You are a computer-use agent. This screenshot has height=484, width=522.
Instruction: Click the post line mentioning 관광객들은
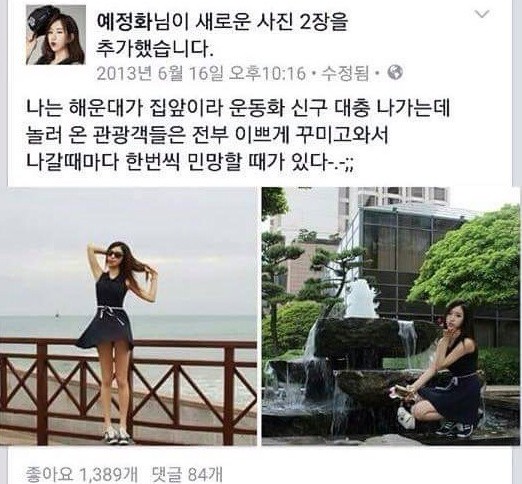[207, 136]
